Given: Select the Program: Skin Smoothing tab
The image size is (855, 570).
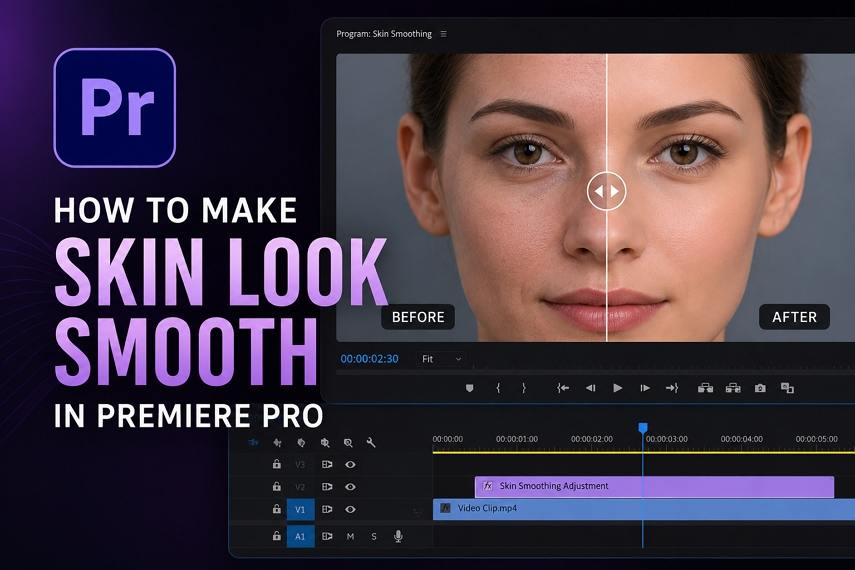Looking at the screenshot, I should (x=384, y=34).
